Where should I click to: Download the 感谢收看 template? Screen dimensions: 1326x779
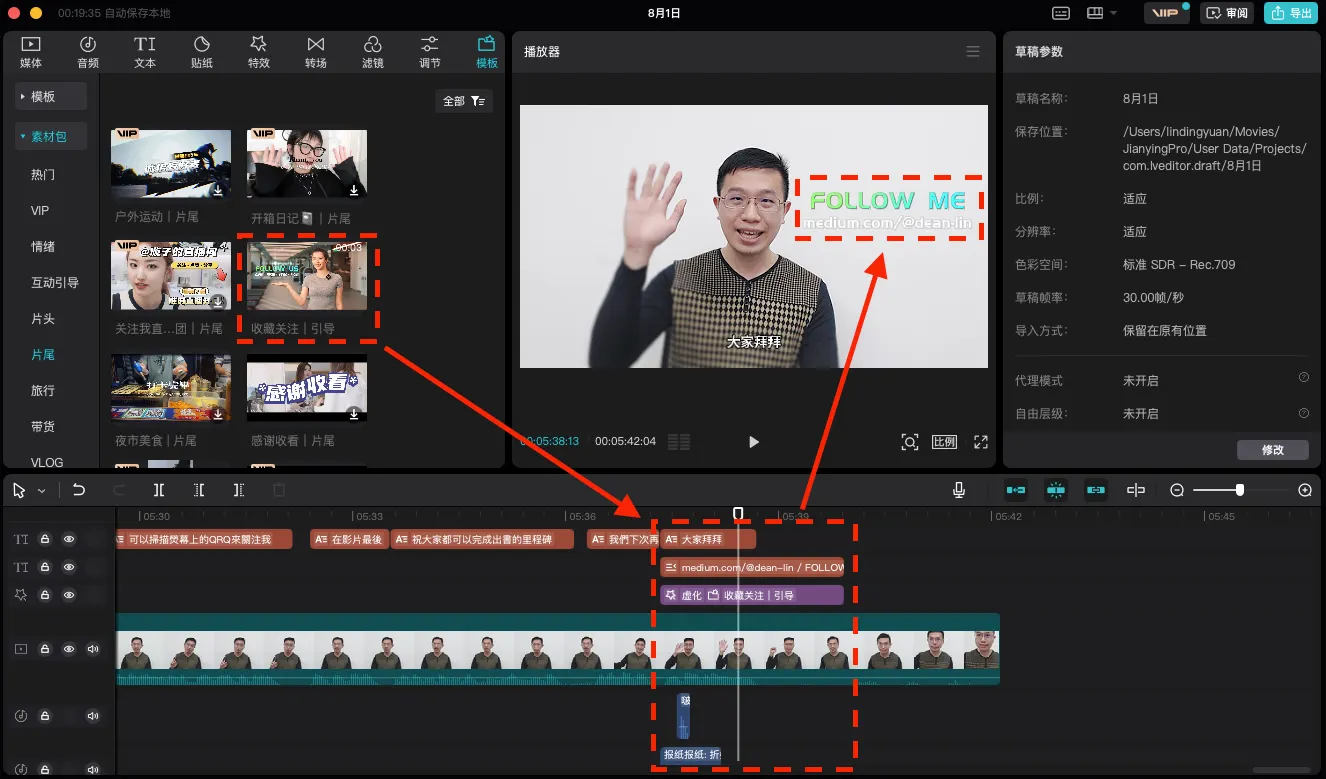pyautogui.click(x=354, y=413)
